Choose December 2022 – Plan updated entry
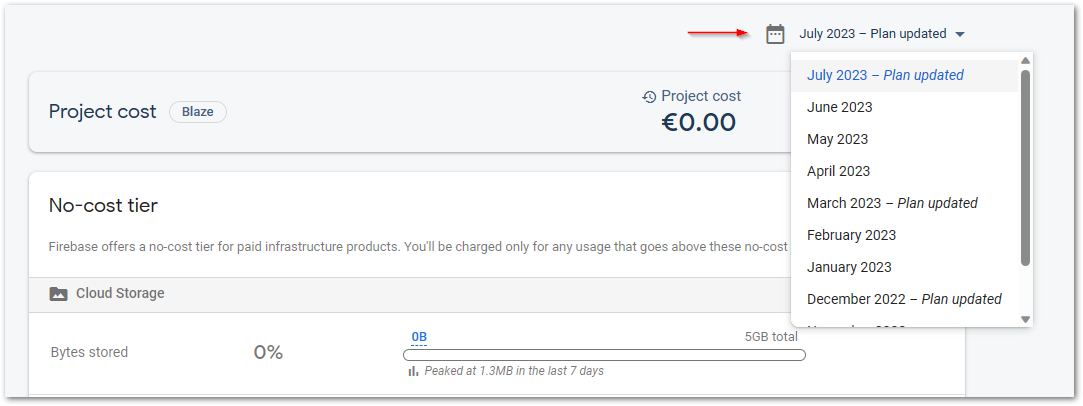Screen dimensions: 1083x406 pos(905,299)
